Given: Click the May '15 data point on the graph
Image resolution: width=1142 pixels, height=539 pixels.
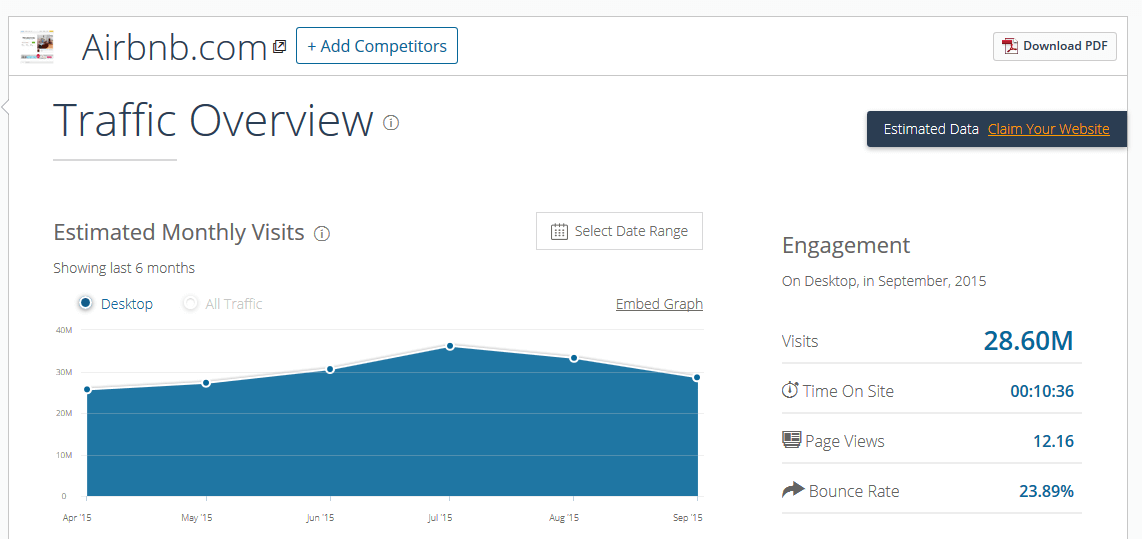Looking at the screenshot, I should (206, 383).
